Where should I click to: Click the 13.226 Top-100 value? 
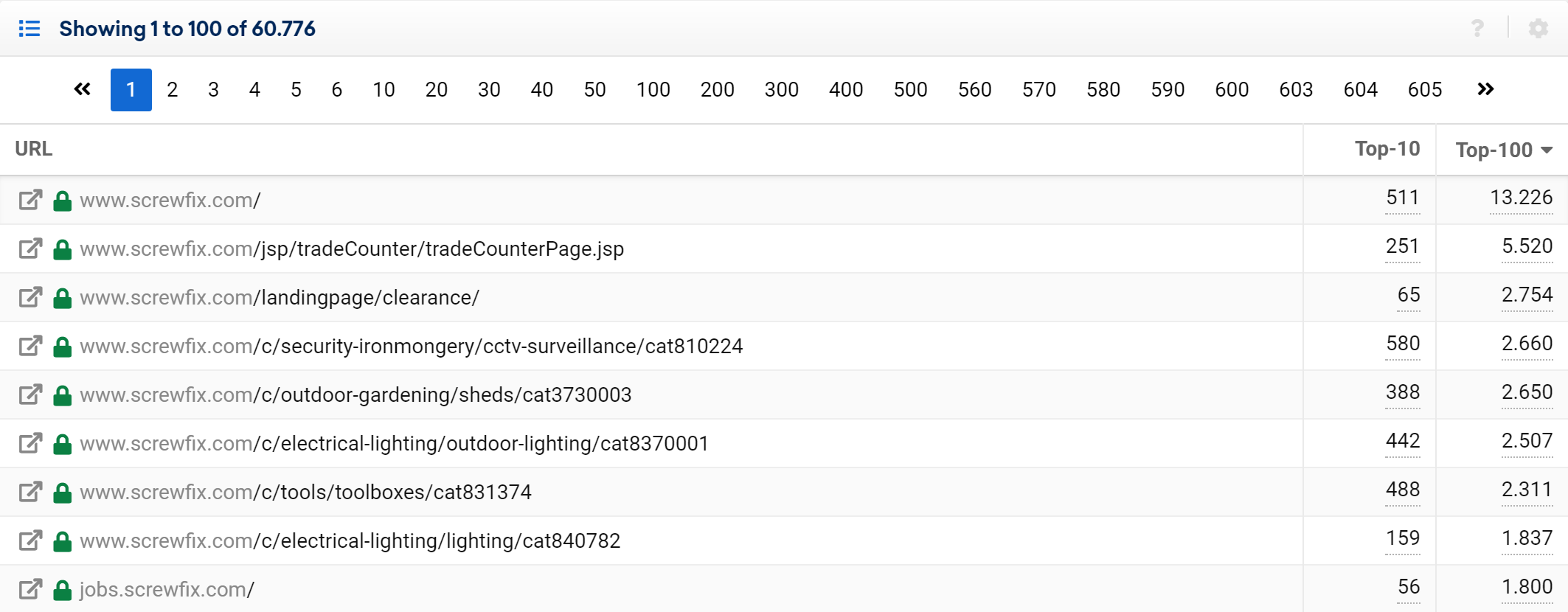1521,198
